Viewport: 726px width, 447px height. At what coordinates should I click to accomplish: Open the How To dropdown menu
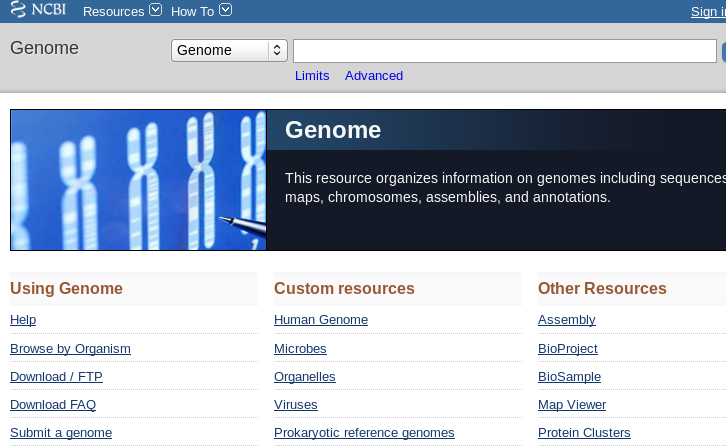pos(200,11)
